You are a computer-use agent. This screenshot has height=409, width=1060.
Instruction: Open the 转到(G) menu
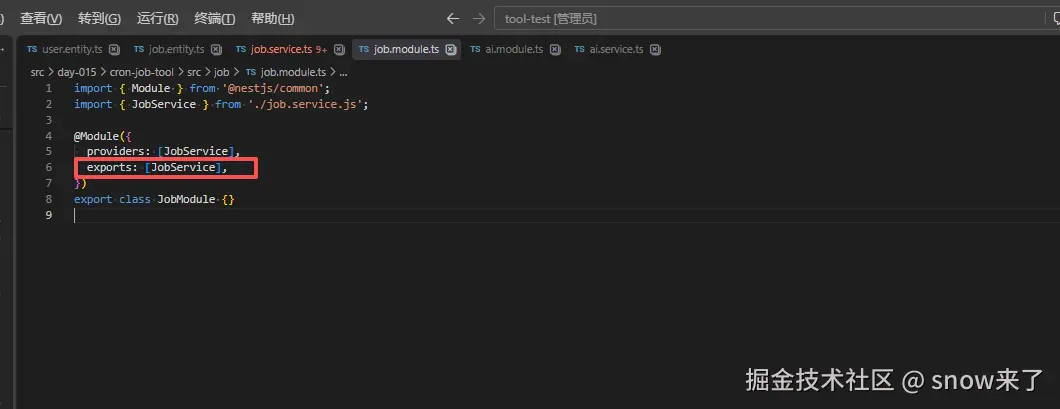[x=99, y=19]
